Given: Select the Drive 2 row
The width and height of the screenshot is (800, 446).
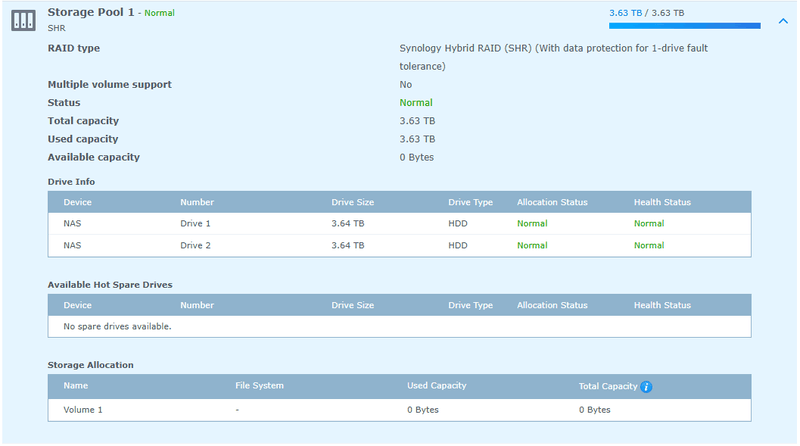Looking at the screenshot, I should (399, 245).
